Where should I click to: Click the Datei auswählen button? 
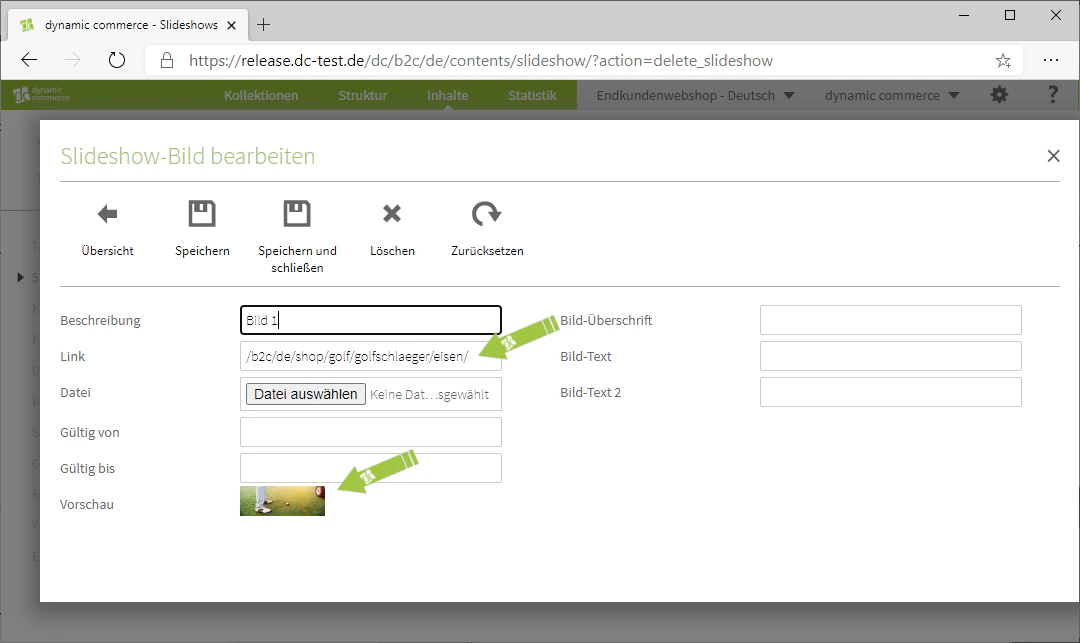pyautogui.click(x=306, y=394)
